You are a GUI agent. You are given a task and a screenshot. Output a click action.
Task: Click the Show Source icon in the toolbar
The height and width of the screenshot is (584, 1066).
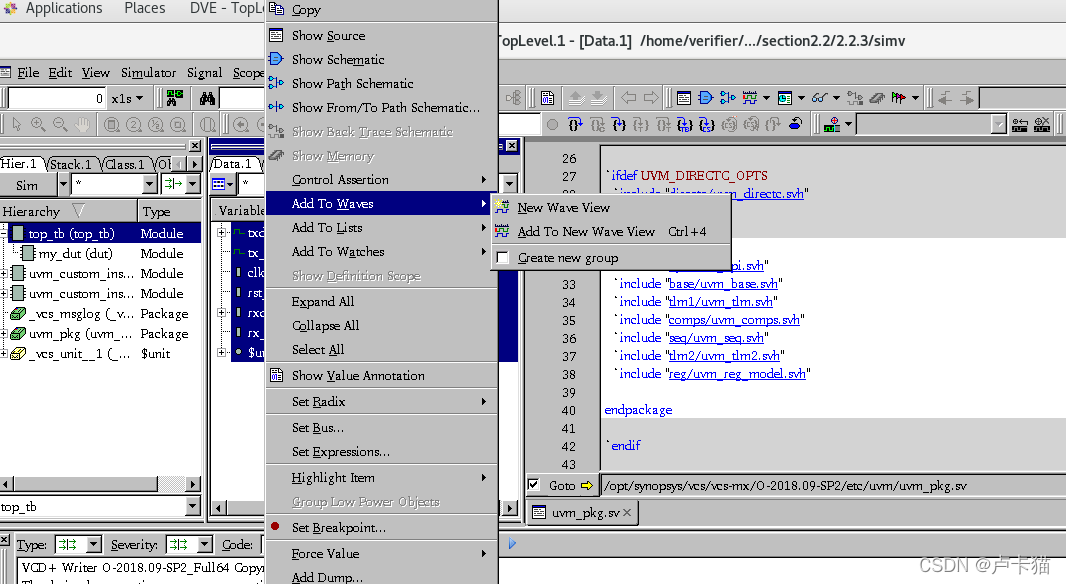pyautogui.click(x=684, y=98)
